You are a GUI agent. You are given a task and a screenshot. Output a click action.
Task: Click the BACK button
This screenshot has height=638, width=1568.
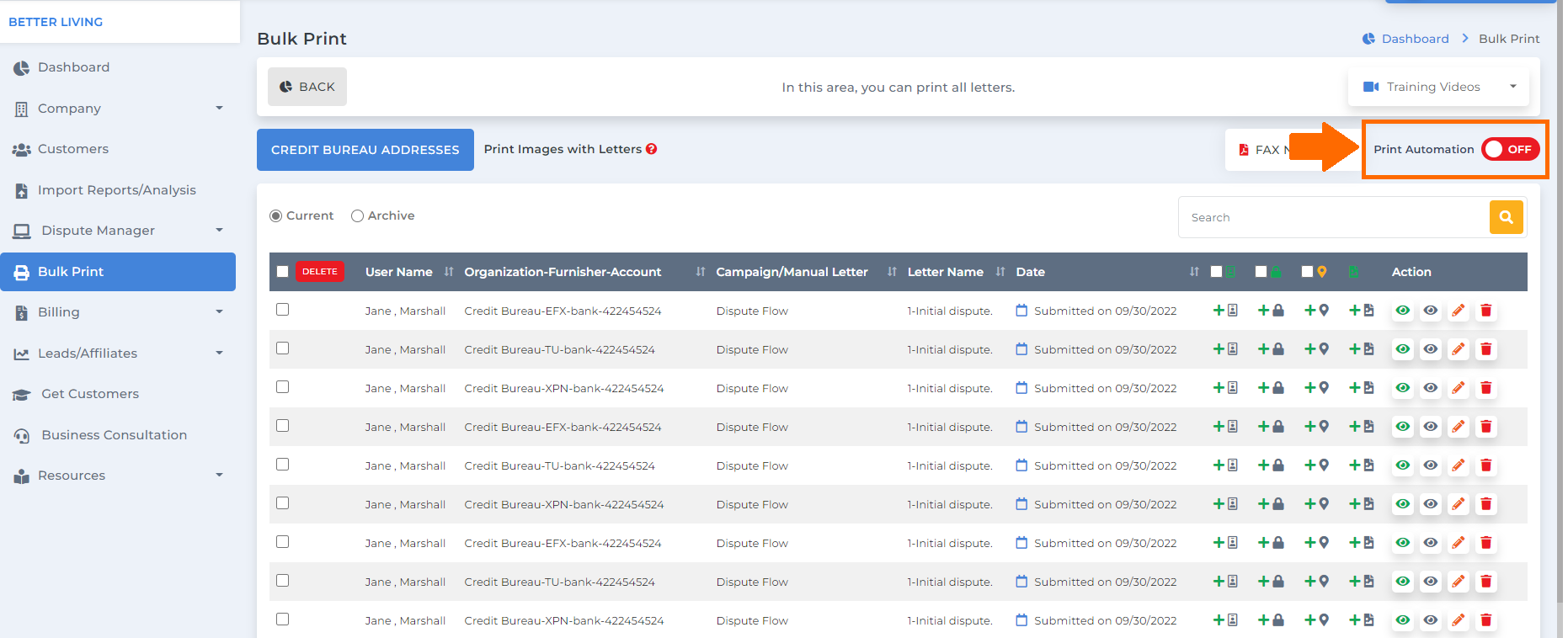point(307,87)
